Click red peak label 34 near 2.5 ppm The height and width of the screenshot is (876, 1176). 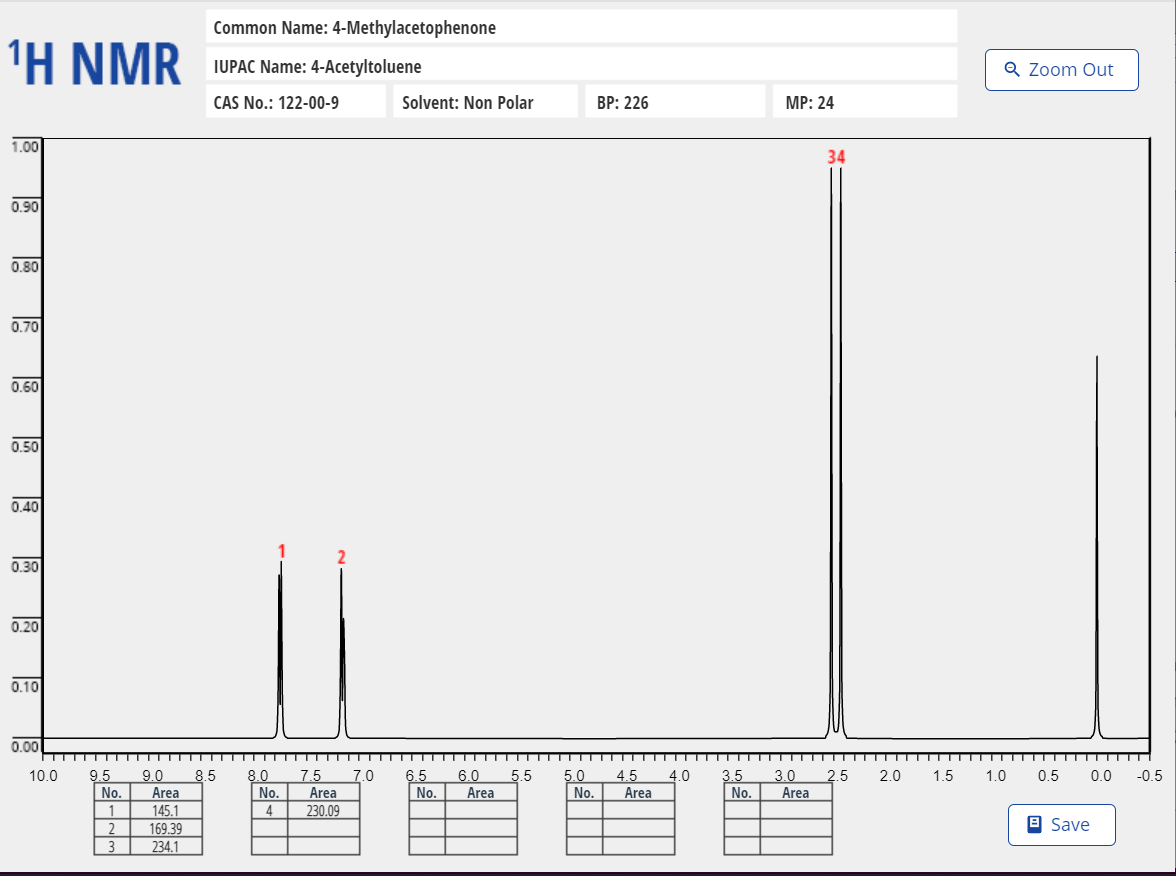pyautogui.click(x=836, y=157)
